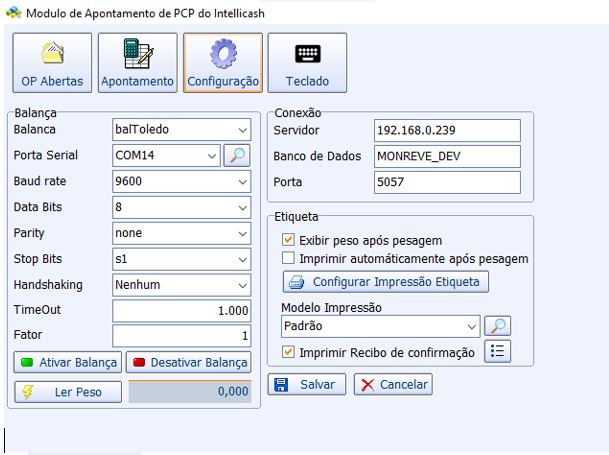Open the OP Abertas folder button

(51, 63)
